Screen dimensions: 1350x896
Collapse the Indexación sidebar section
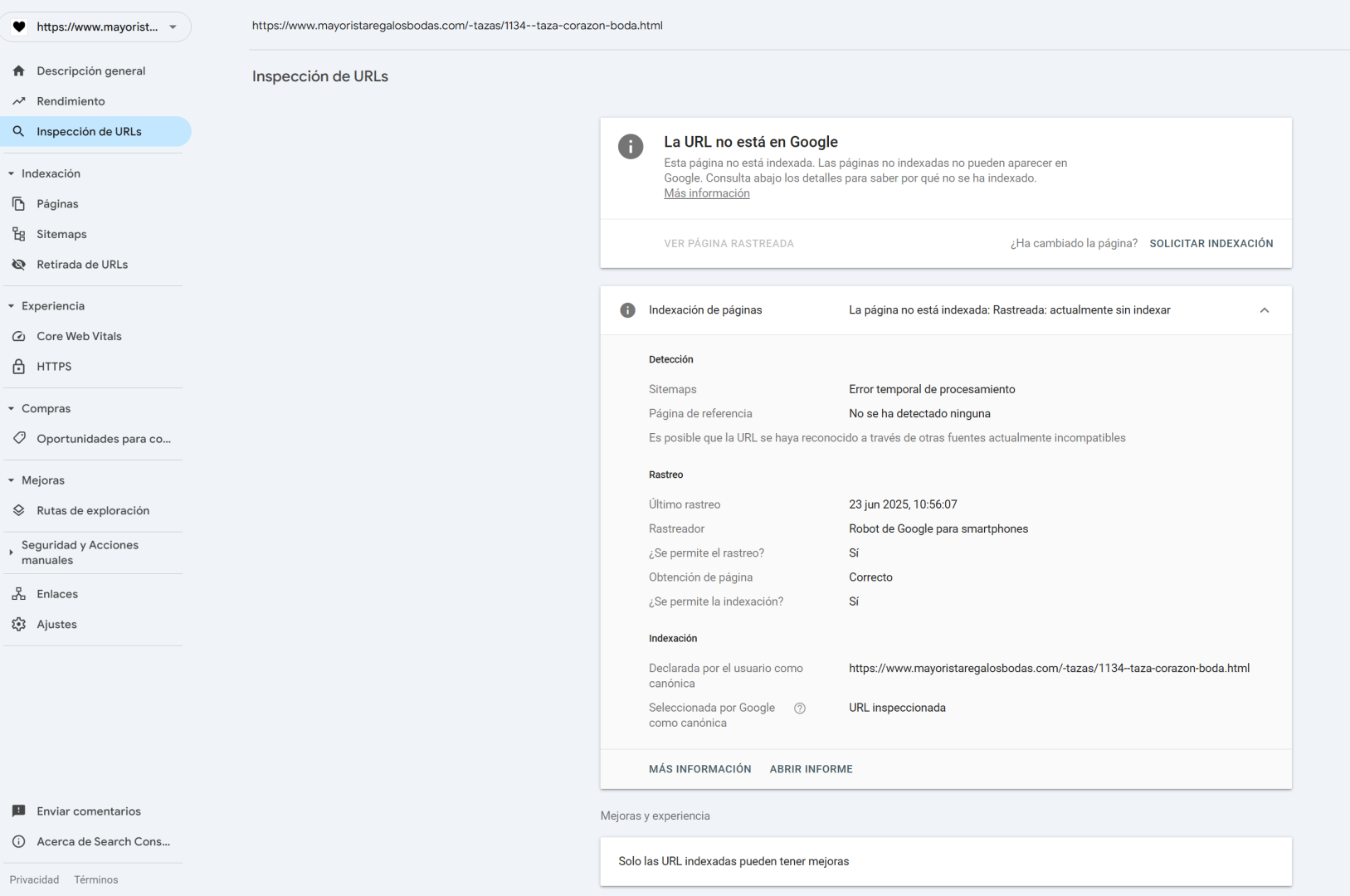(x=11, y=173)
